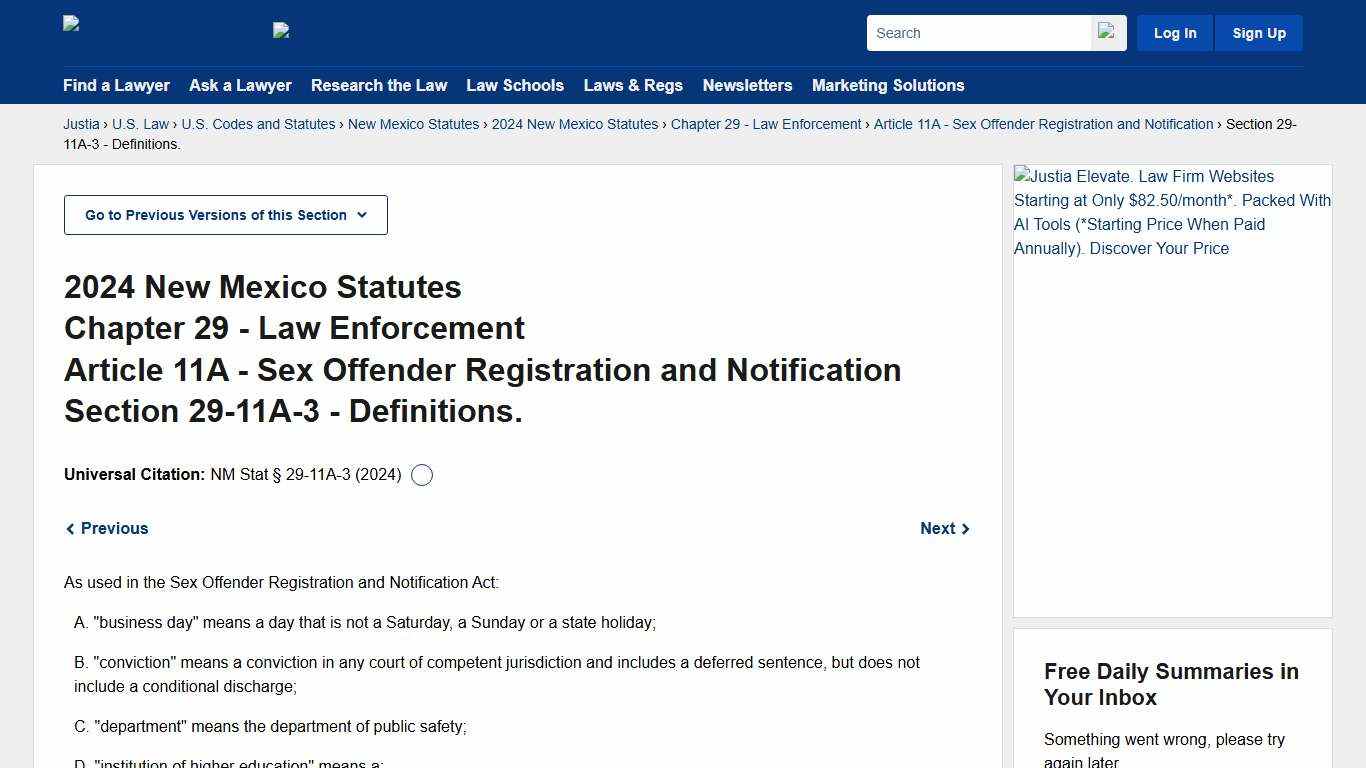Open Chapter 29 - Law Enforcement breadcrumb
The image size is (1366, 768).
tap(766, 124)
